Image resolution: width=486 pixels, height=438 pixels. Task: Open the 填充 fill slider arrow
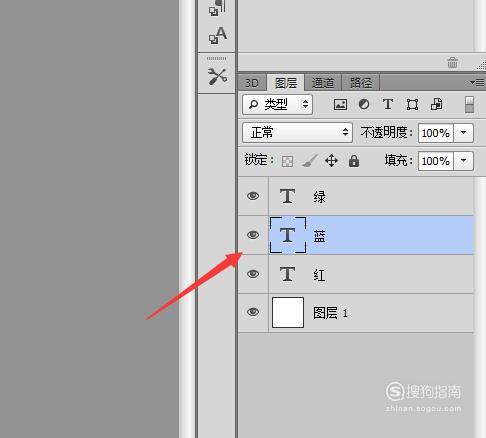(463, 161)
